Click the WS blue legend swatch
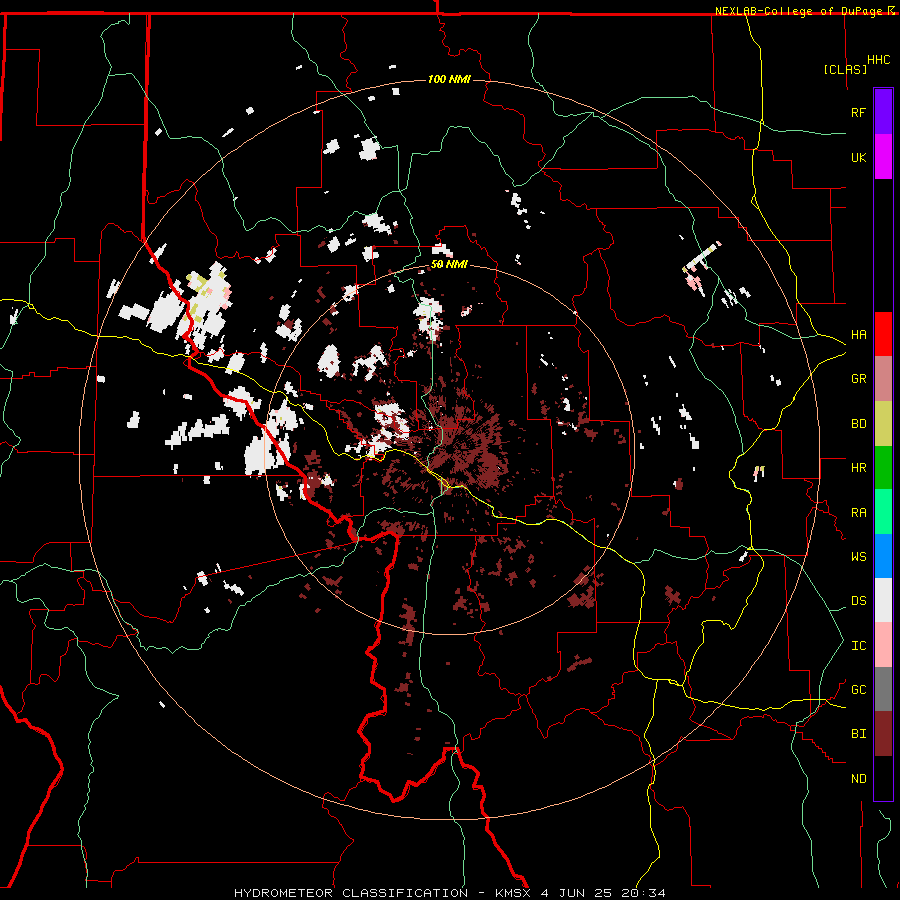 coord(883,556)
